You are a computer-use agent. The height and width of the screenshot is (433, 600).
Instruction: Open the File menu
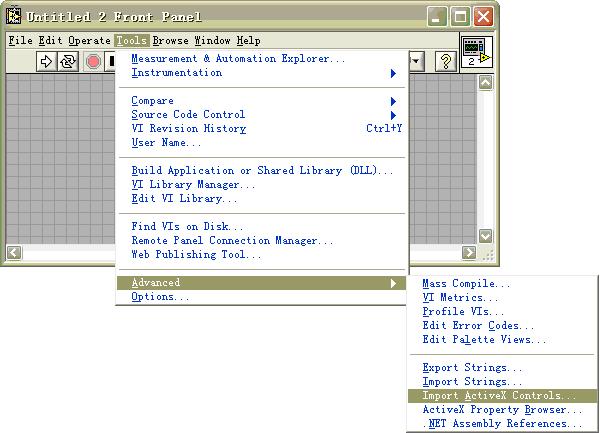20,41
